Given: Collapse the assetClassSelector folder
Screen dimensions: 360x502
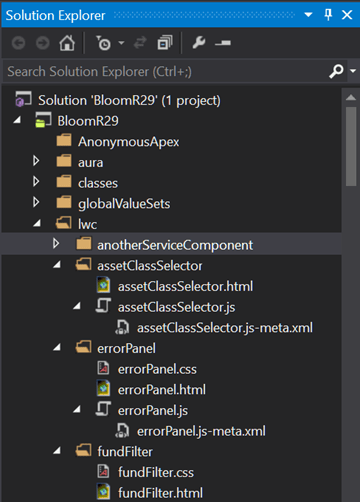Looking at the screenshot, I should 57,265.
